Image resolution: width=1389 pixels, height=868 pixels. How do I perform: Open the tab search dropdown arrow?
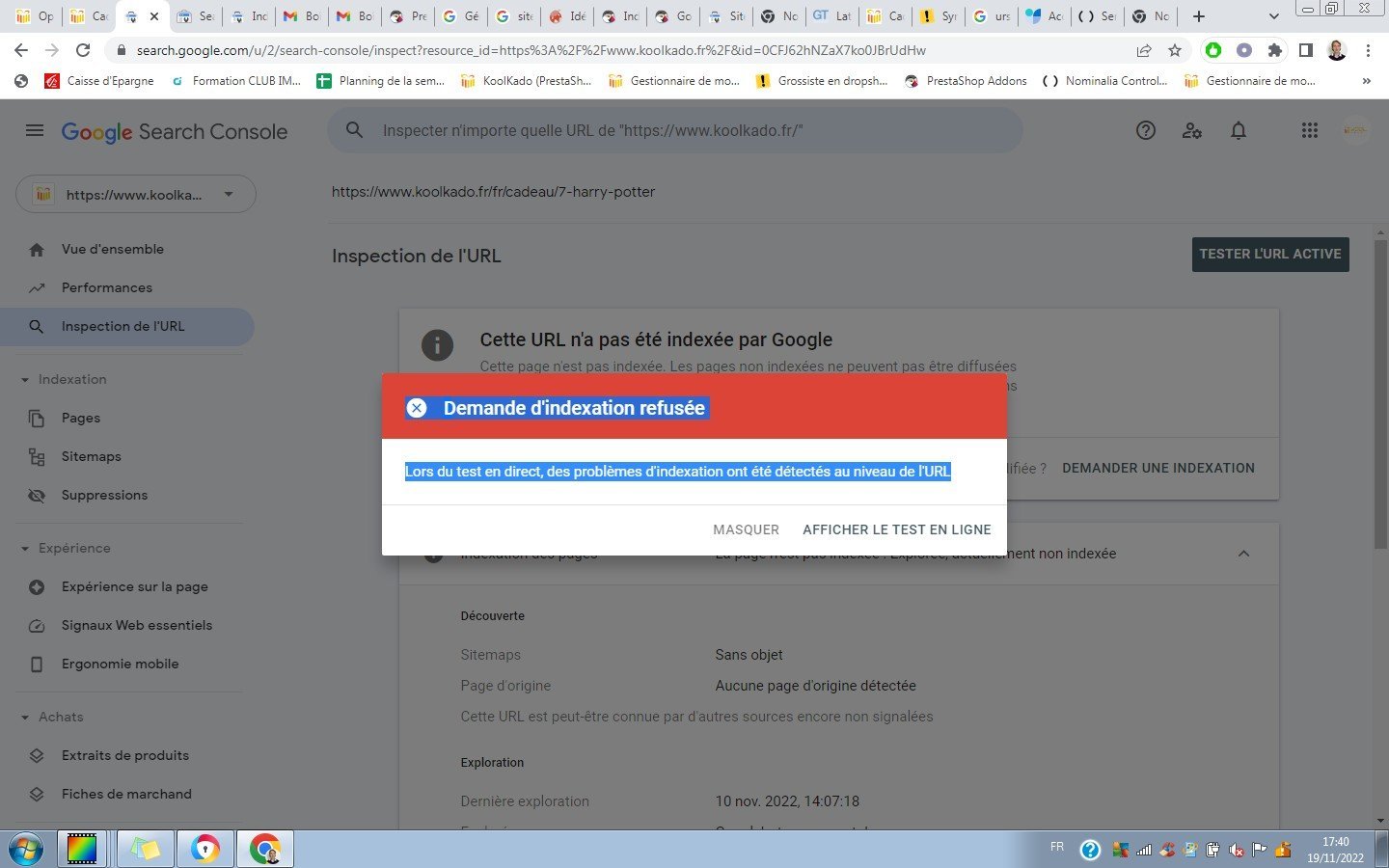click(x=1273, y=16)
